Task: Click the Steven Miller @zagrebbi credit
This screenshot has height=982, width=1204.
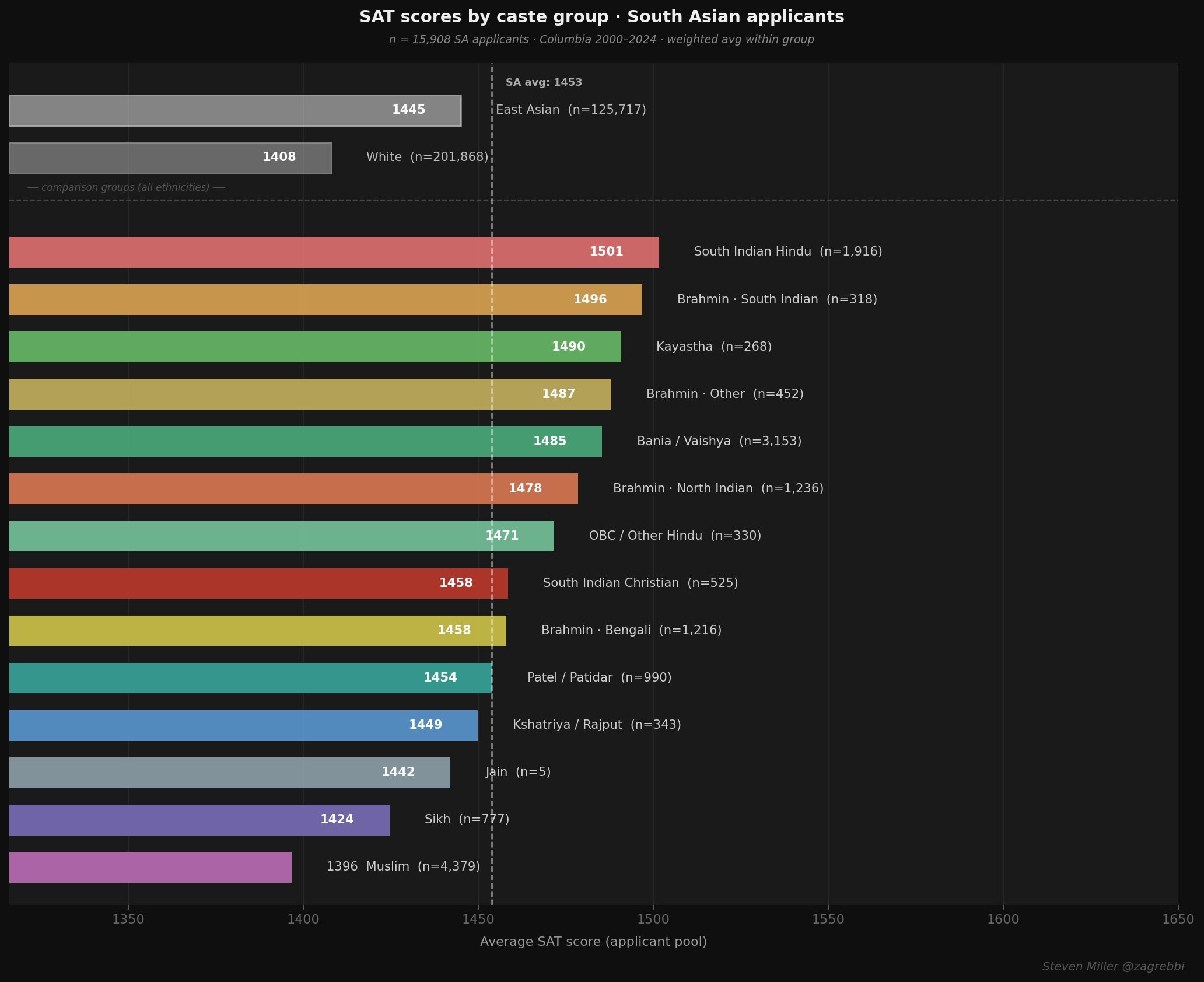Action: coord(1113,967)
